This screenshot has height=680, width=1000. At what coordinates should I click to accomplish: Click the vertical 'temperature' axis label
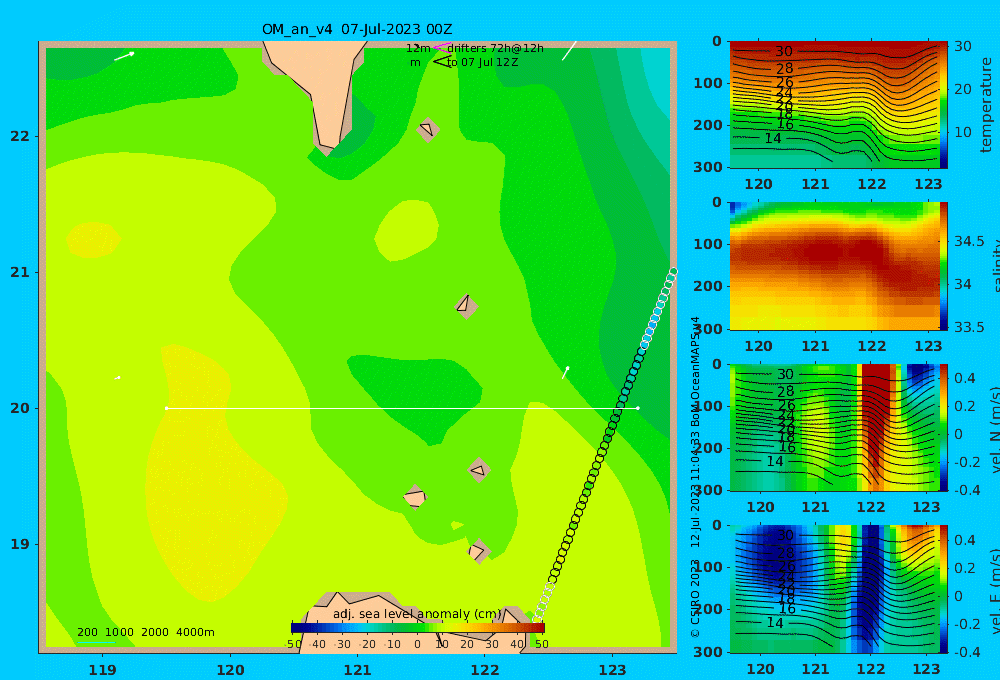tap(986, 105)
